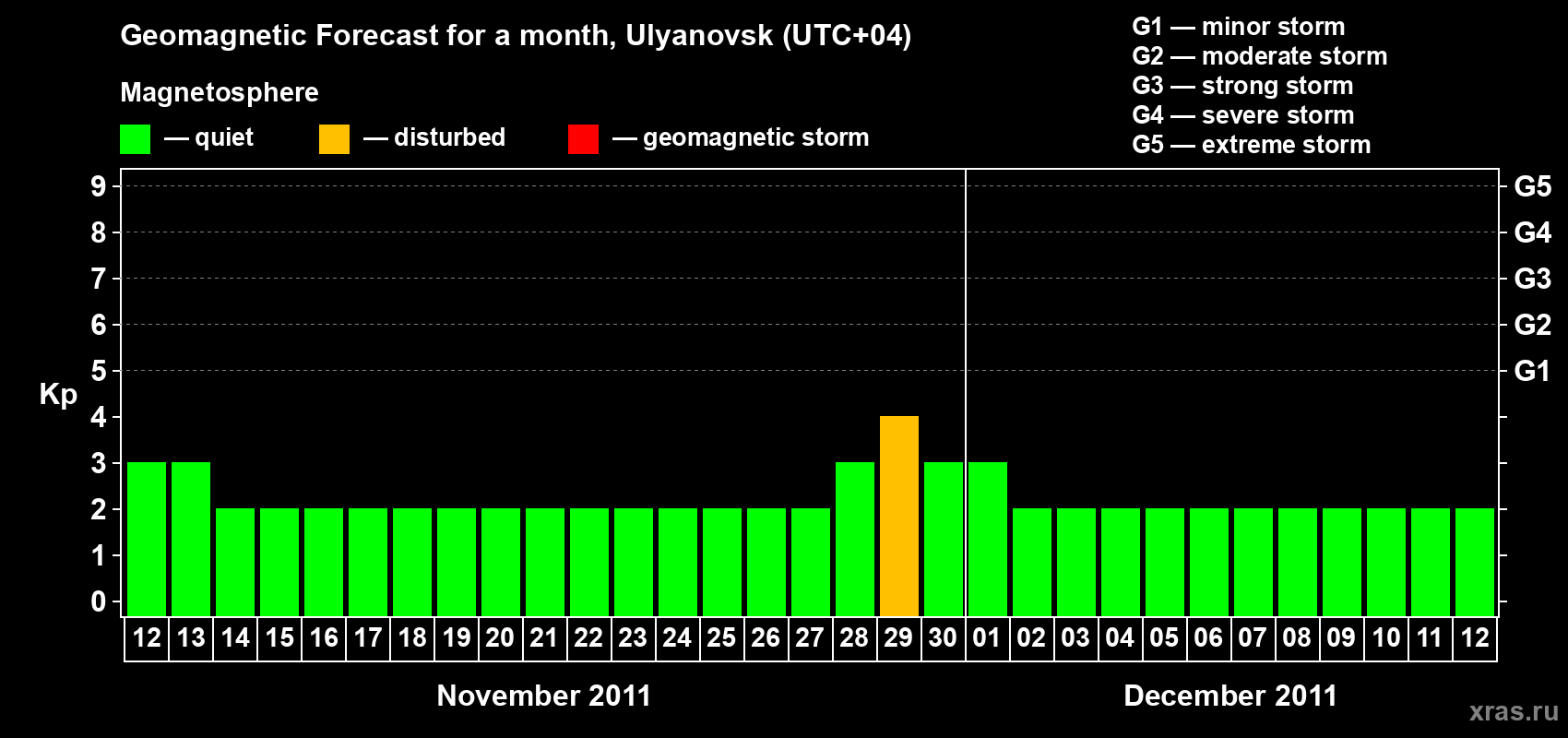
Task: Select the green bar for November 30
Action: (944, 540)
